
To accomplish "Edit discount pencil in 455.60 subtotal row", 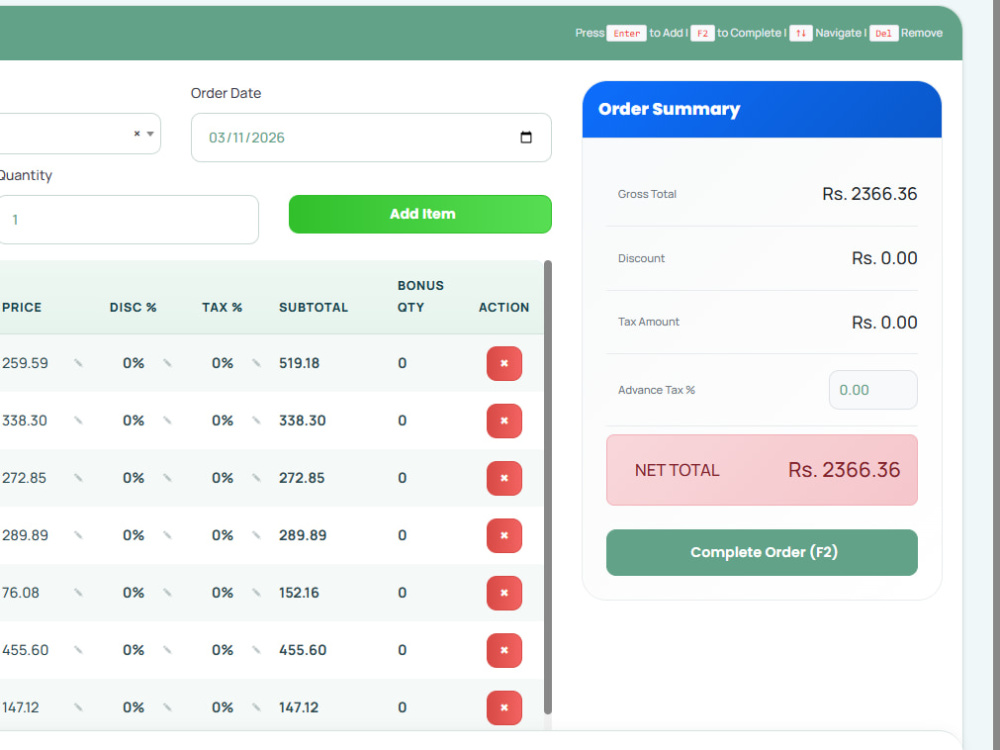I will 167,650.
